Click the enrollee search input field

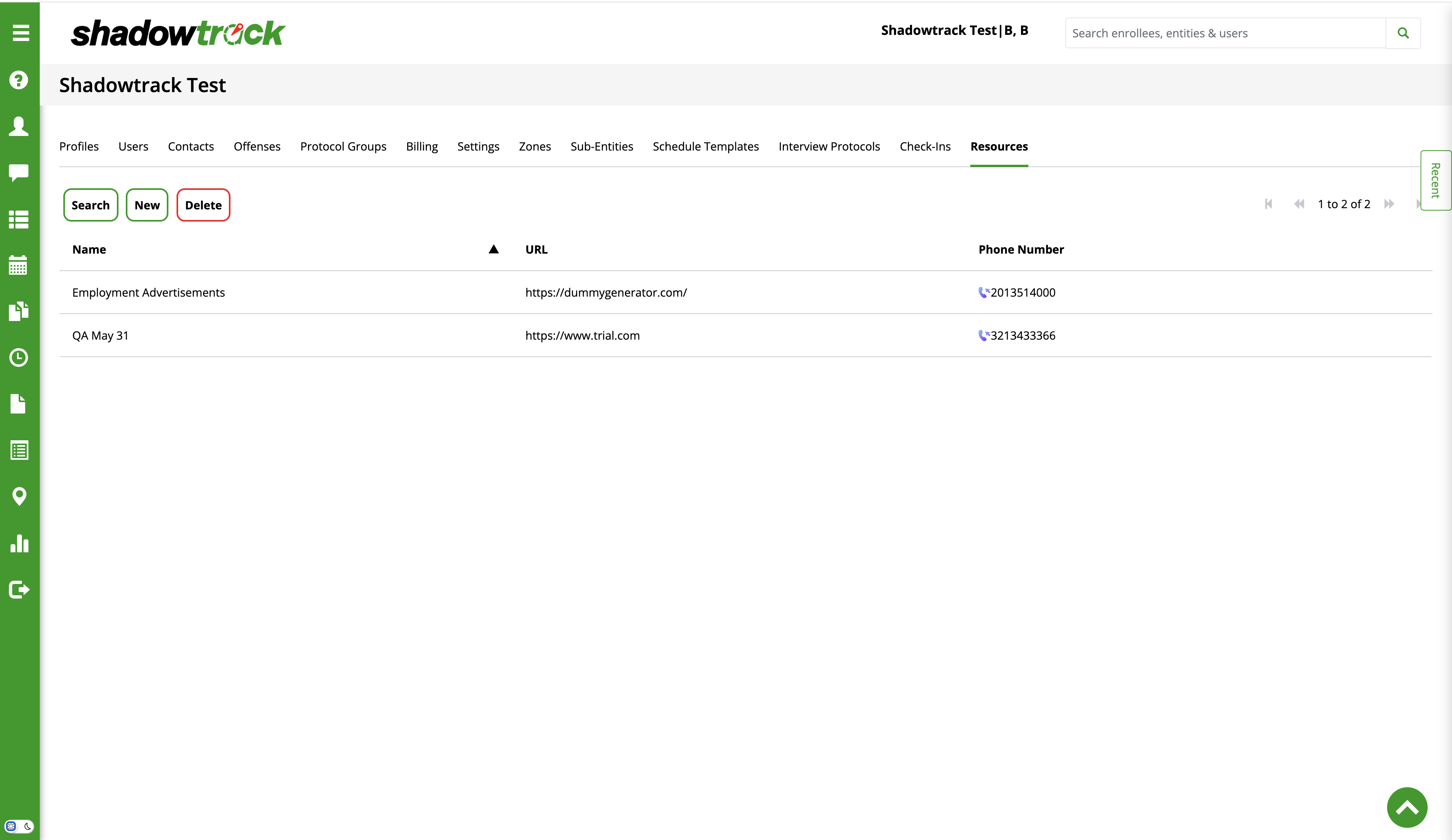[1224, 33]
